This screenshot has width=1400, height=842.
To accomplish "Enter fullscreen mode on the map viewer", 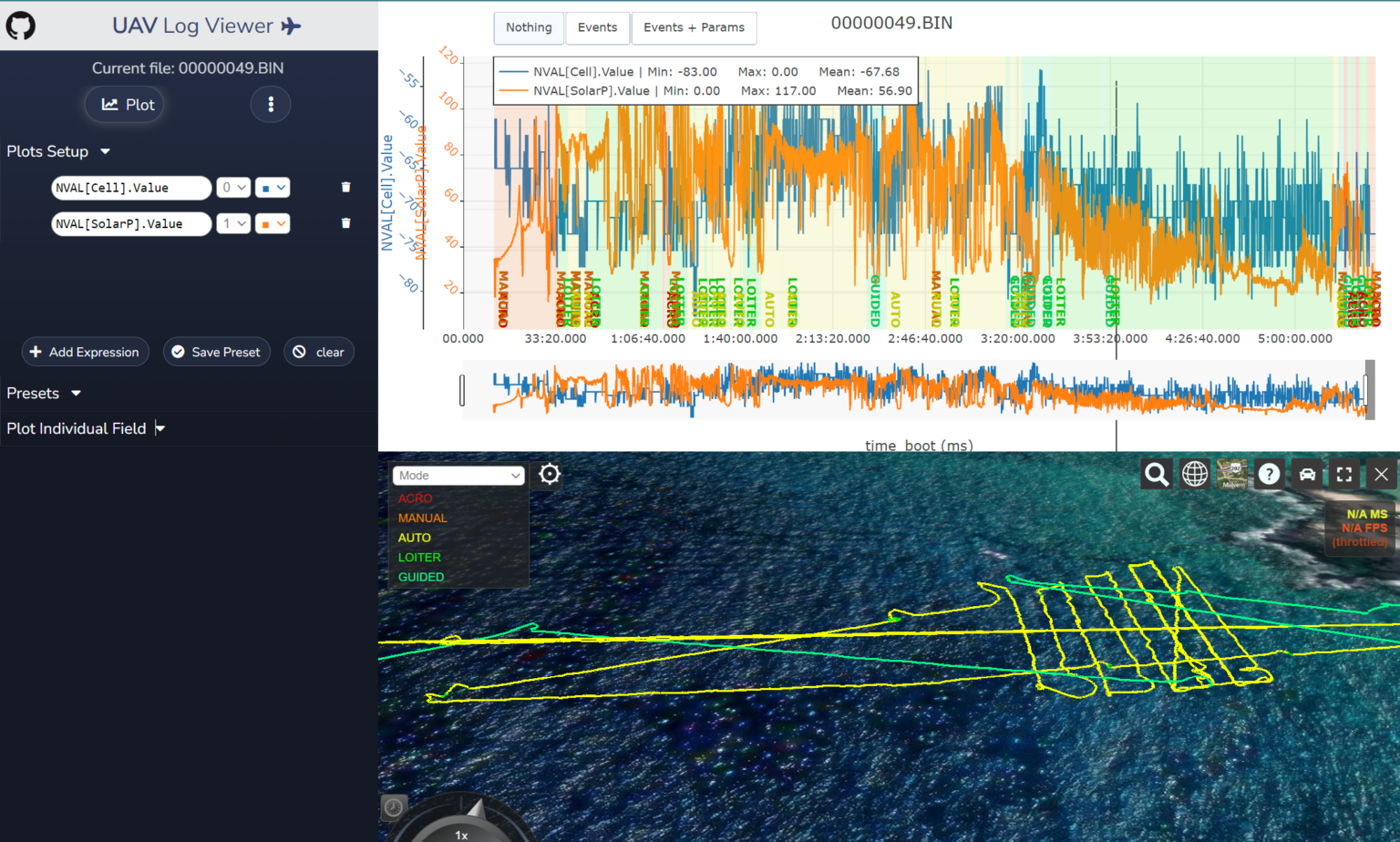I will (x=1343, y=474).
